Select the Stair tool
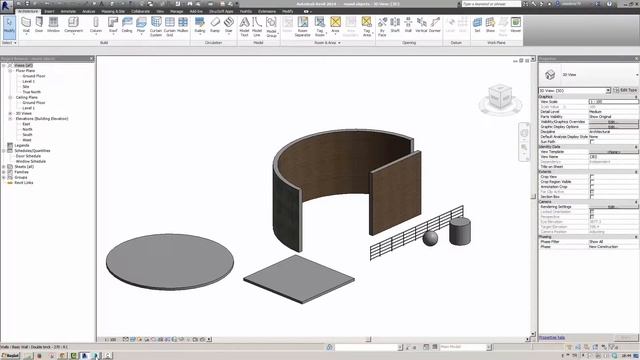Image resolution: width=640 pixels, height=360 pixels. click(x=229, y=25)
